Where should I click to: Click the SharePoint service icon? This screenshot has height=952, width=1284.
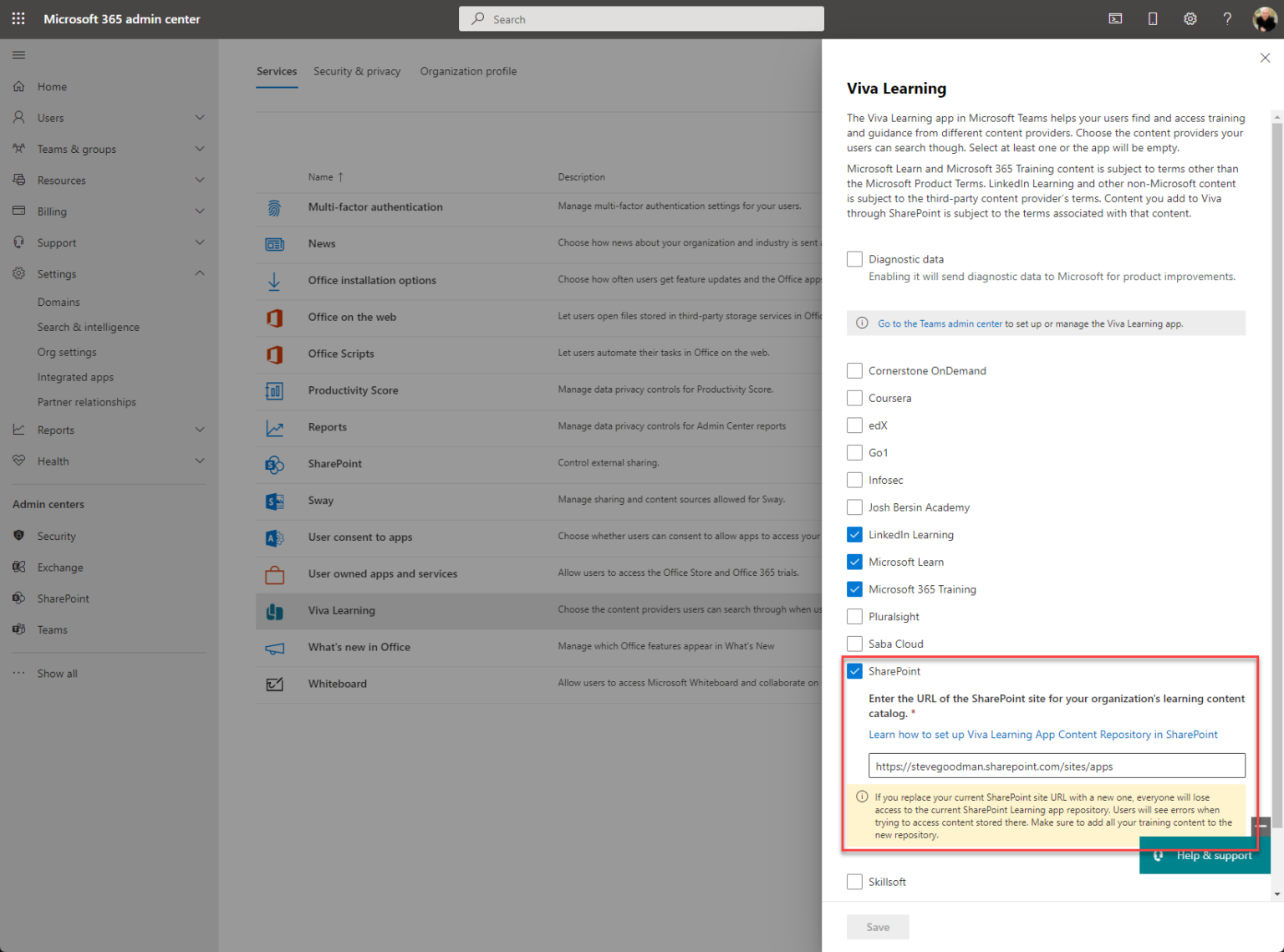[x=275, y=465]
